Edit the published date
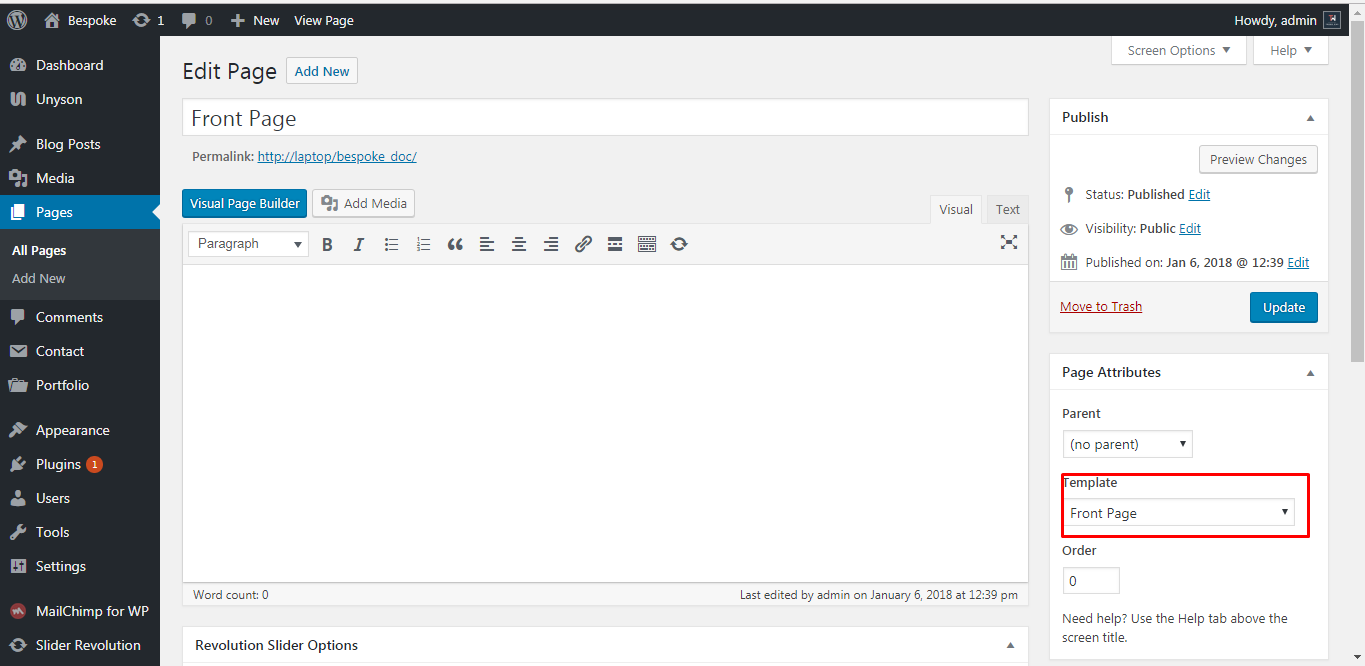The height and width of the screenshot is (666, 1365). click(1298, 263)
